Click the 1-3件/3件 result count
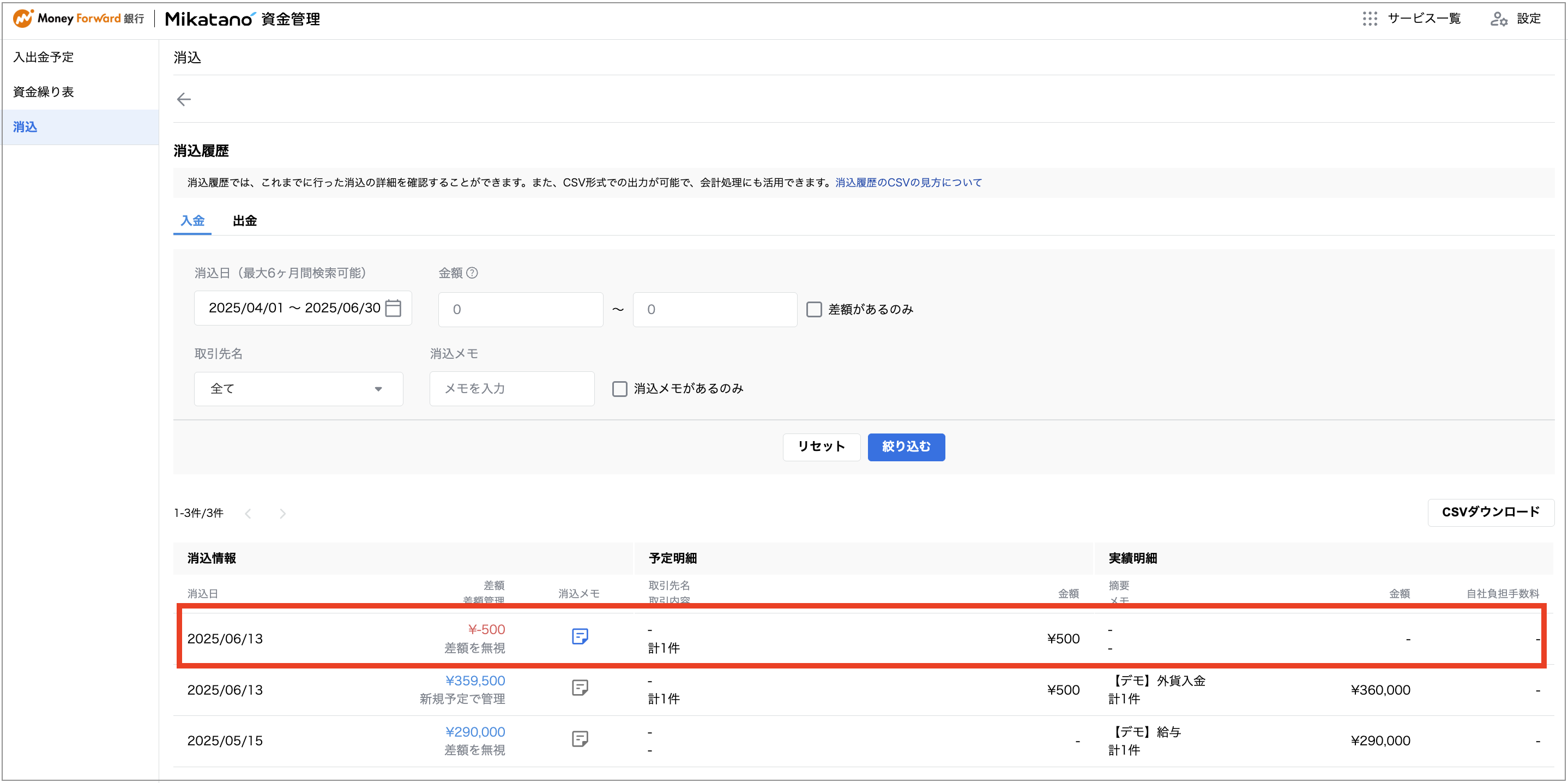This screenshot has width=1568, height=783. coord(198,513)
